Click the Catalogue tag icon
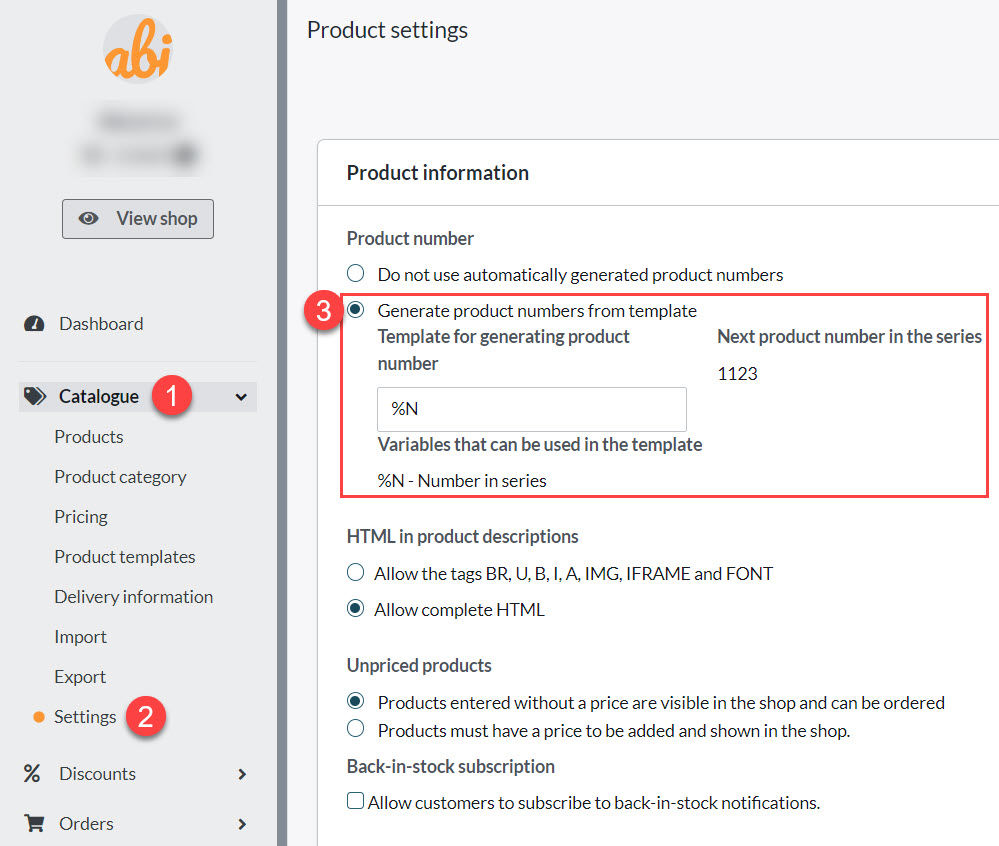The width and height of the screenshot is (999, 846). (35, 397)
